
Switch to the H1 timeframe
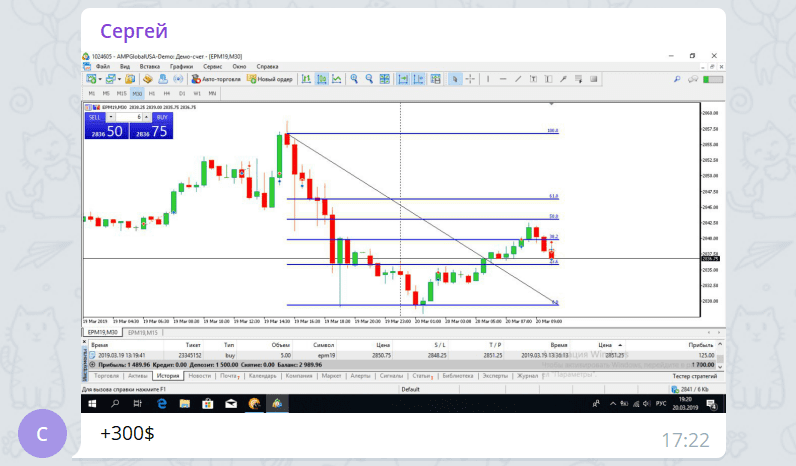click(x=152, y=93)
